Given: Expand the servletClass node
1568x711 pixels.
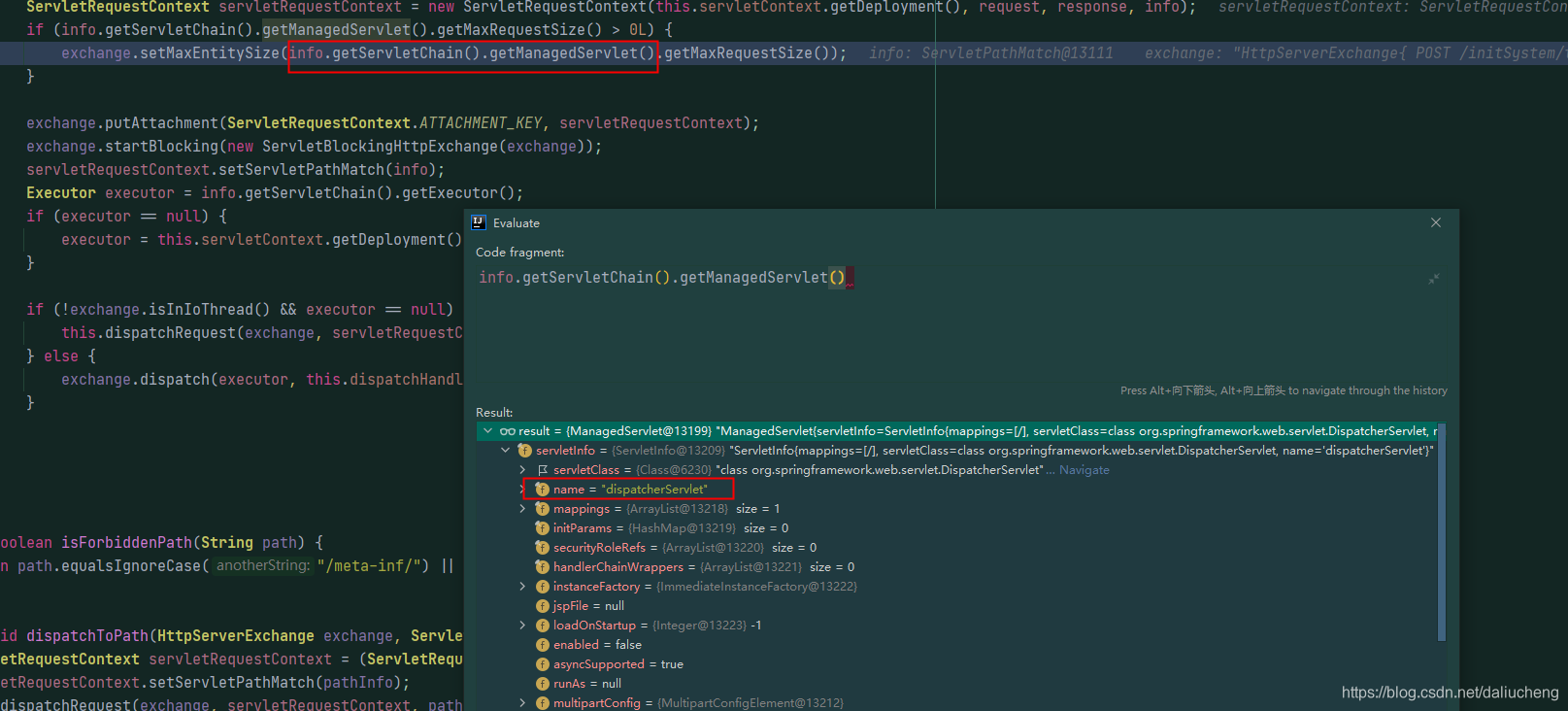Looking at the screenshot, I should click(522, 469).
